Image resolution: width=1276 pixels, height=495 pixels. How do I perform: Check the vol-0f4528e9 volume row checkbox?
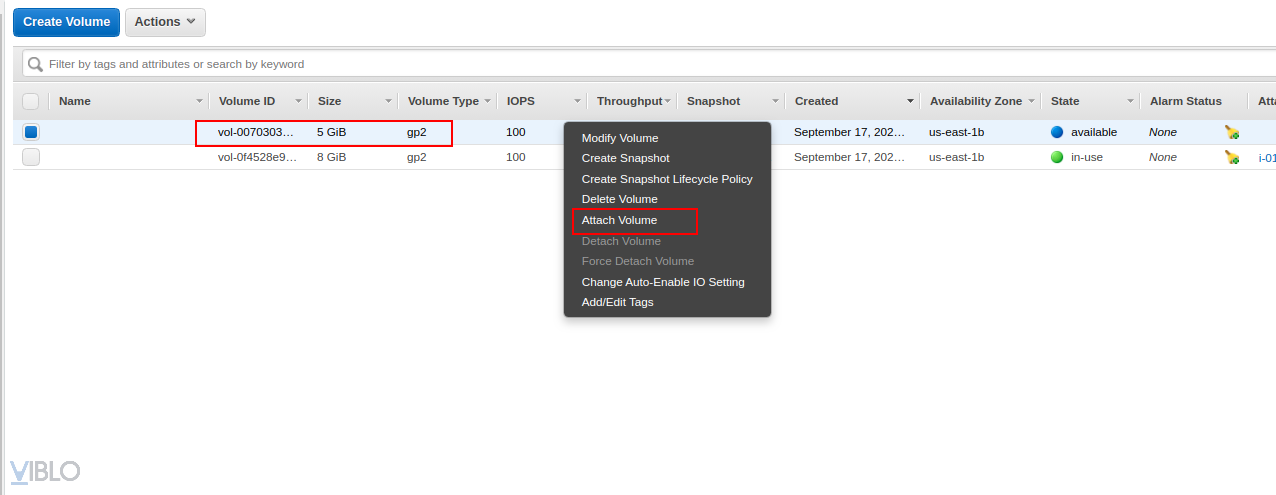click(x=31, y=157)
